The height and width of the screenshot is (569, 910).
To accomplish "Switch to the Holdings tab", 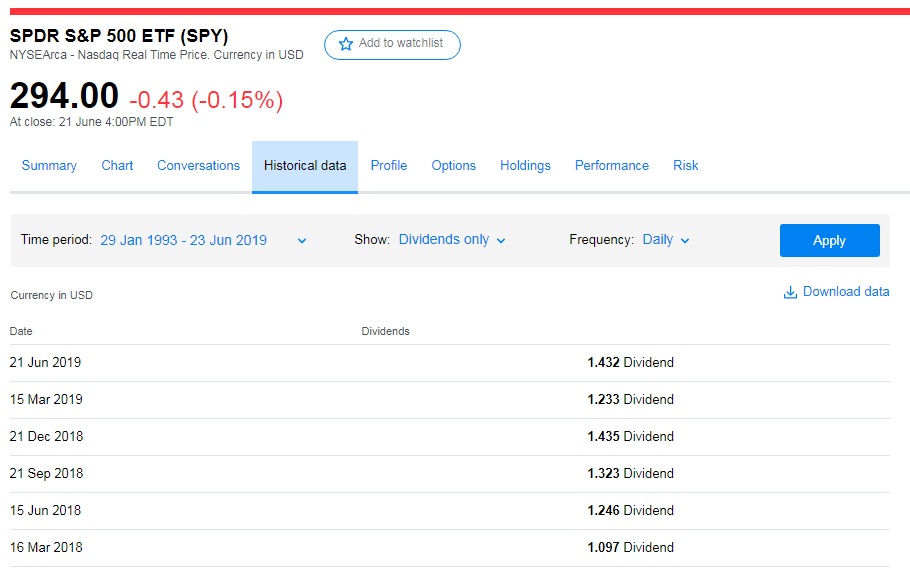I will pos(525,166).
